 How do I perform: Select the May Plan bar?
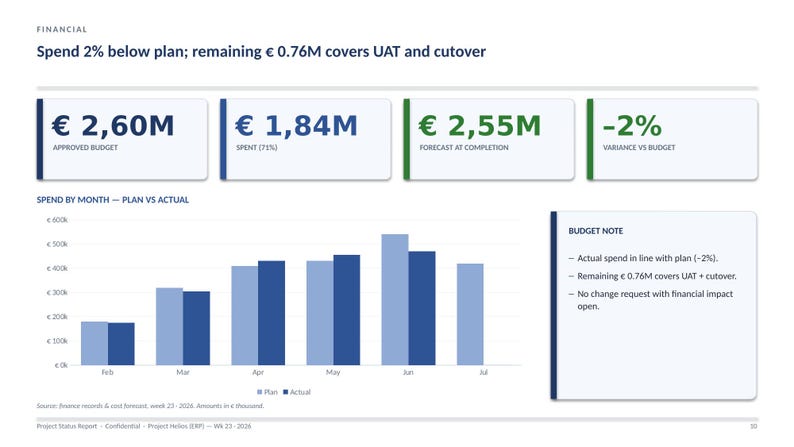point(320,313)
